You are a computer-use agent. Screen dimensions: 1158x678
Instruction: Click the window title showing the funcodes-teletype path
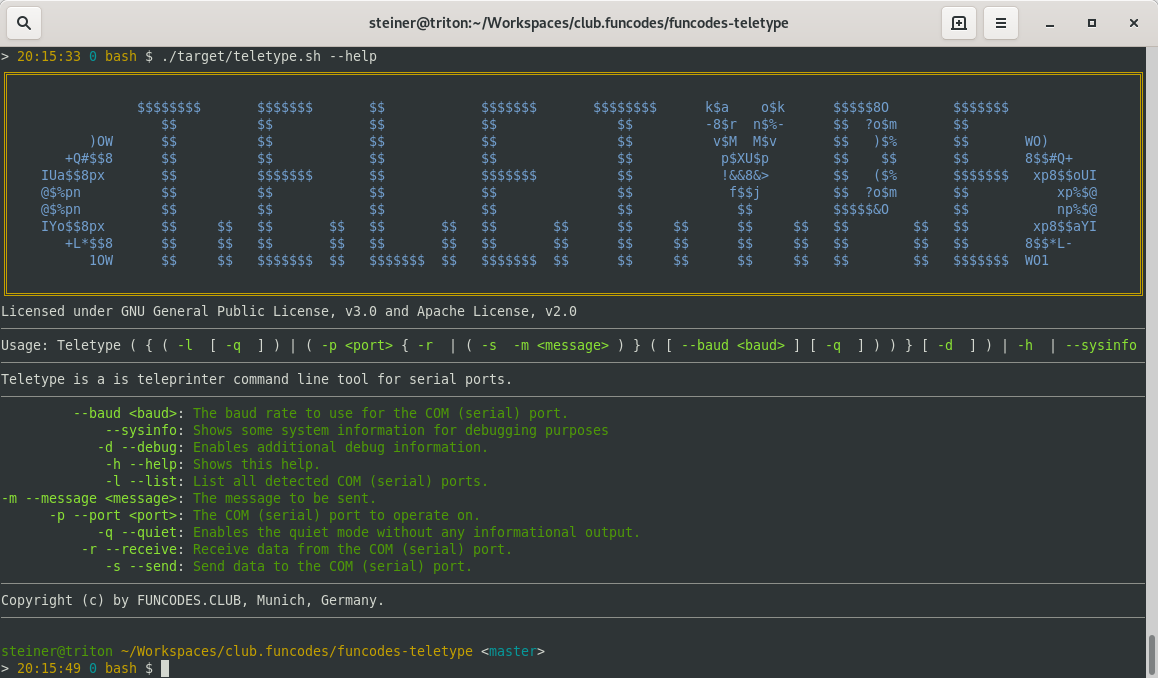click(x=578, y=23)
